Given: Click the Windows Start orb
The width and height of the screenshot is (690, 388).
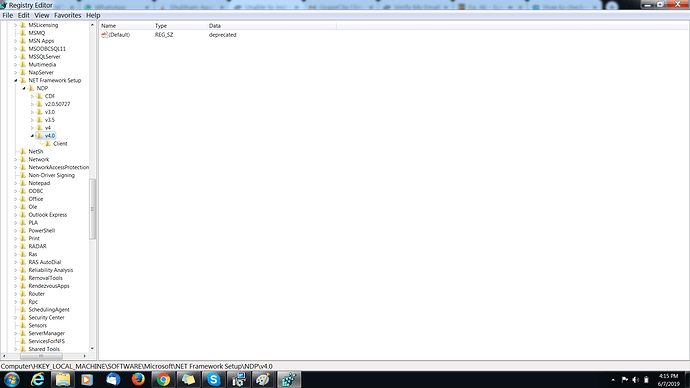Looking at the screenshot, I should click(x=12, y=379).
